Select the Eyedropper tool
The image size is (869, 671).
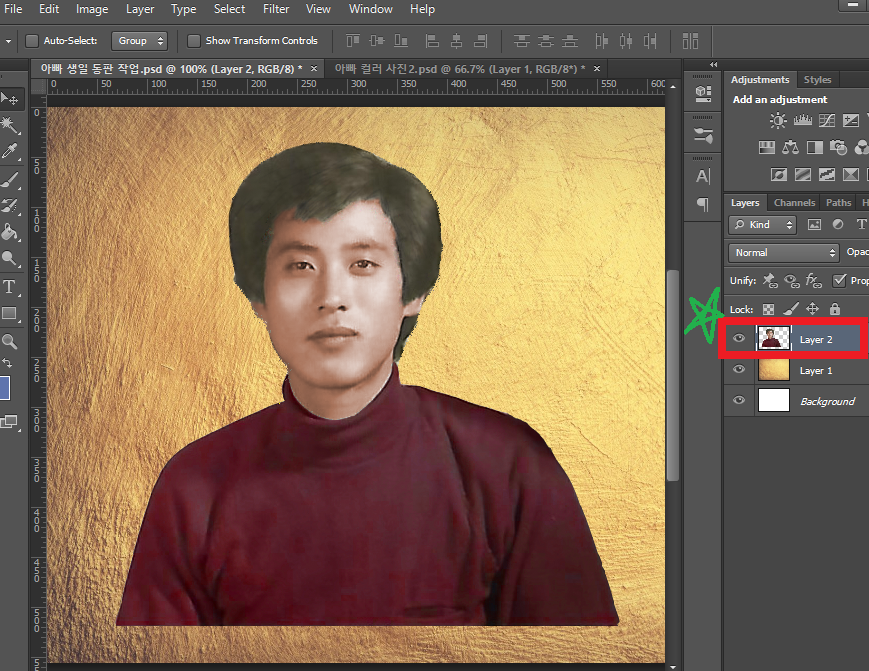[x=10, y=151]
